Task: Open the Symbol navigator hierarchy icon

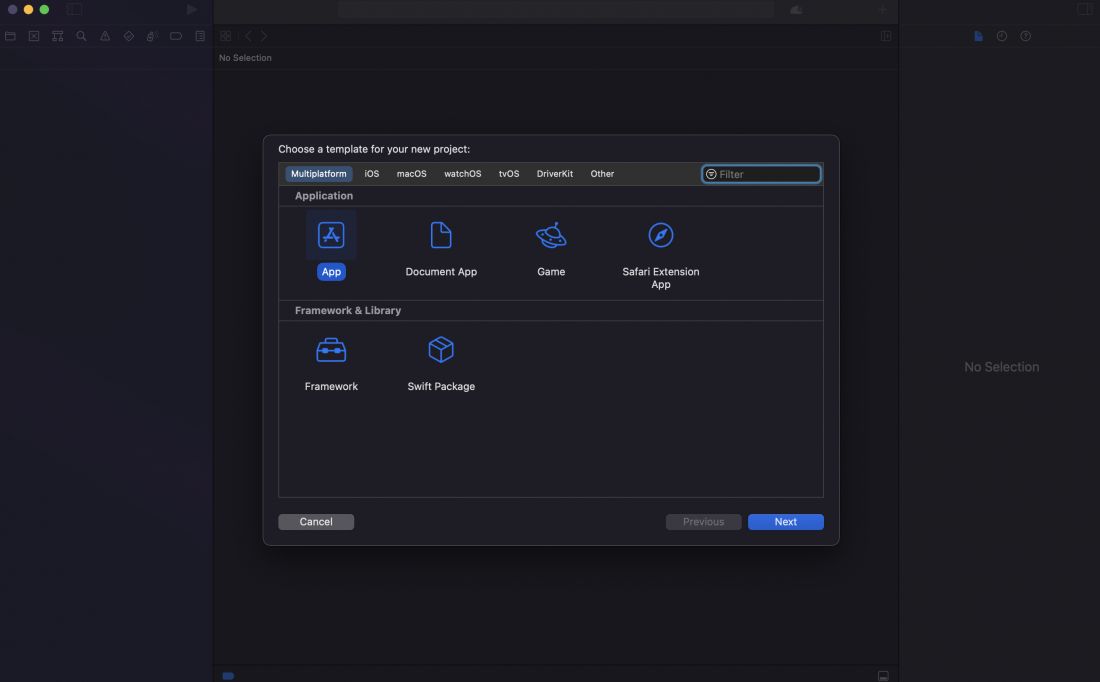Action: (x=58, y=36)
